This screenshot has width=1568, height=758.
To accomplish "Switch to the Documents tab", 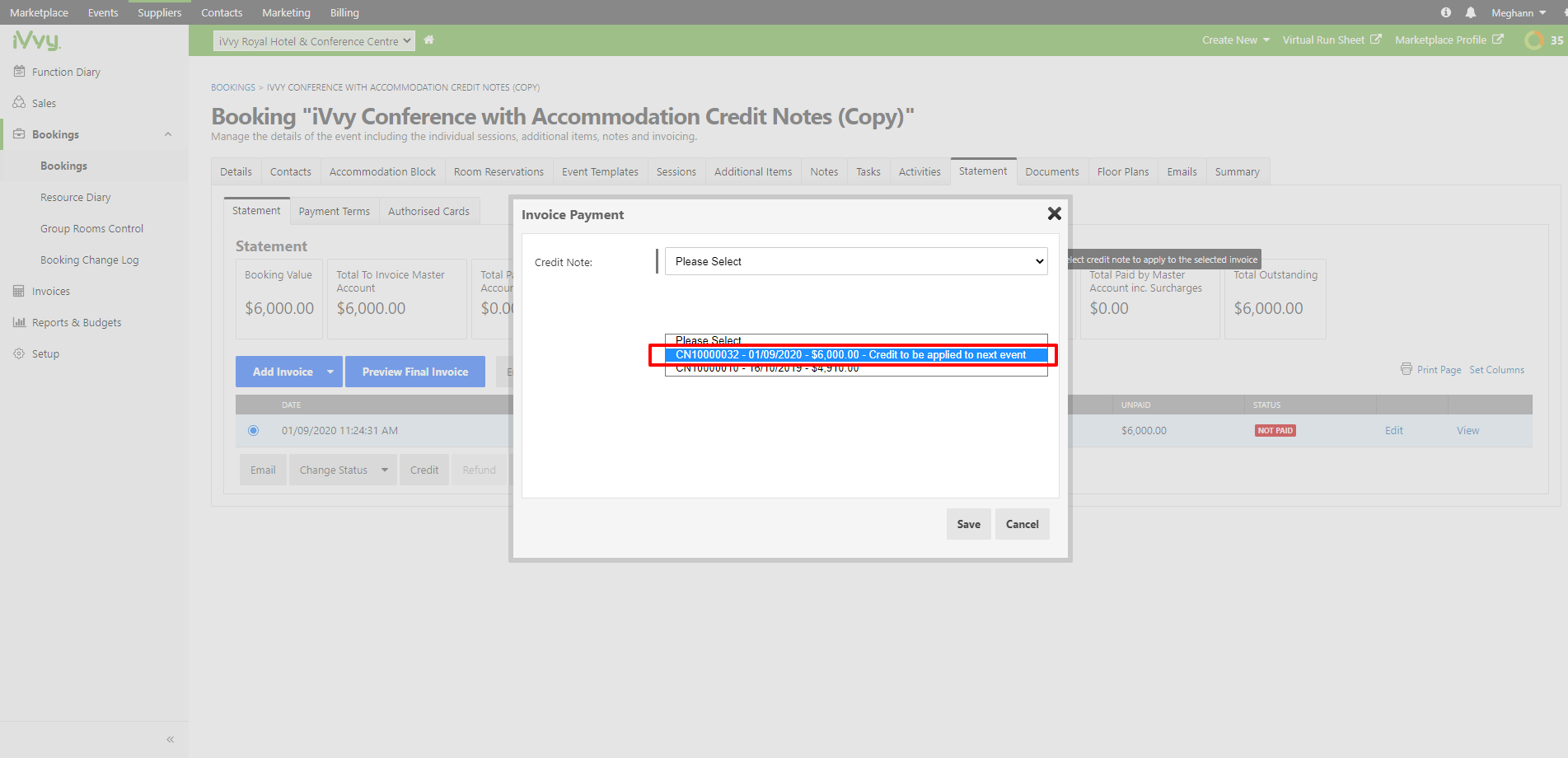I will click(1051, 171).
